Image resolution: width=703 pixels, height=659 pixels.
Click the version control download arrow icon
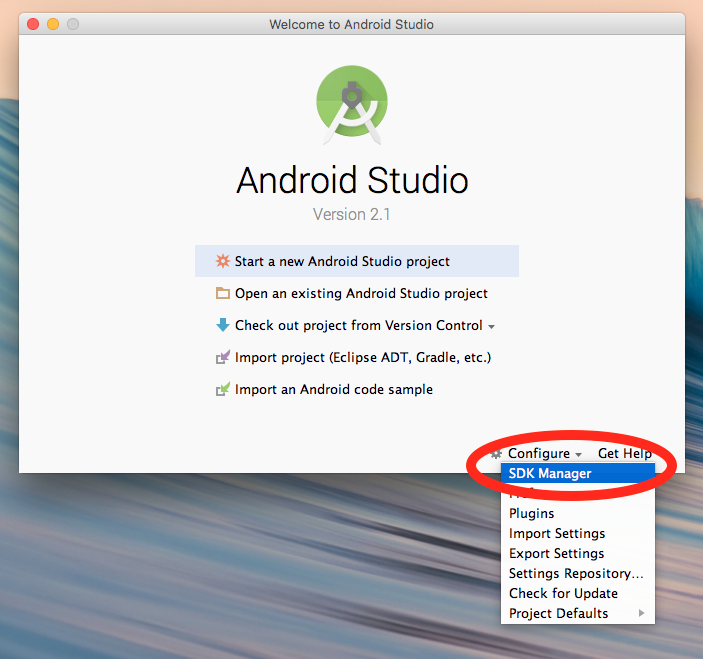pyautogui.click(x=222, y=325)
